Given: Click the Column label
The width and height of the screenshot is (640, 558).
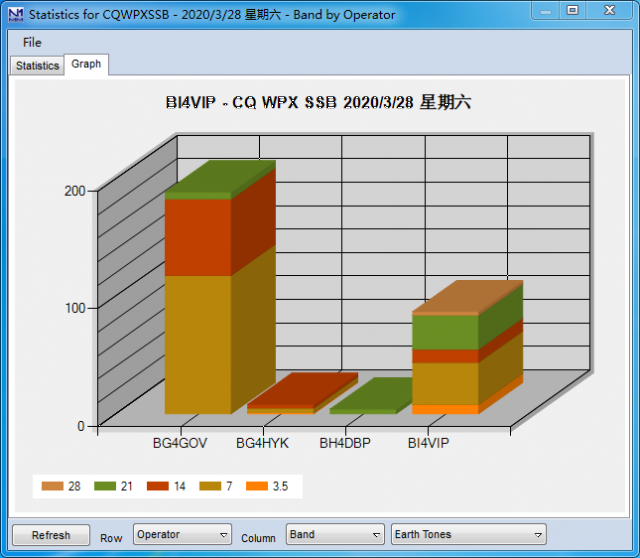Looking at the screenshot, I should 258,538.
